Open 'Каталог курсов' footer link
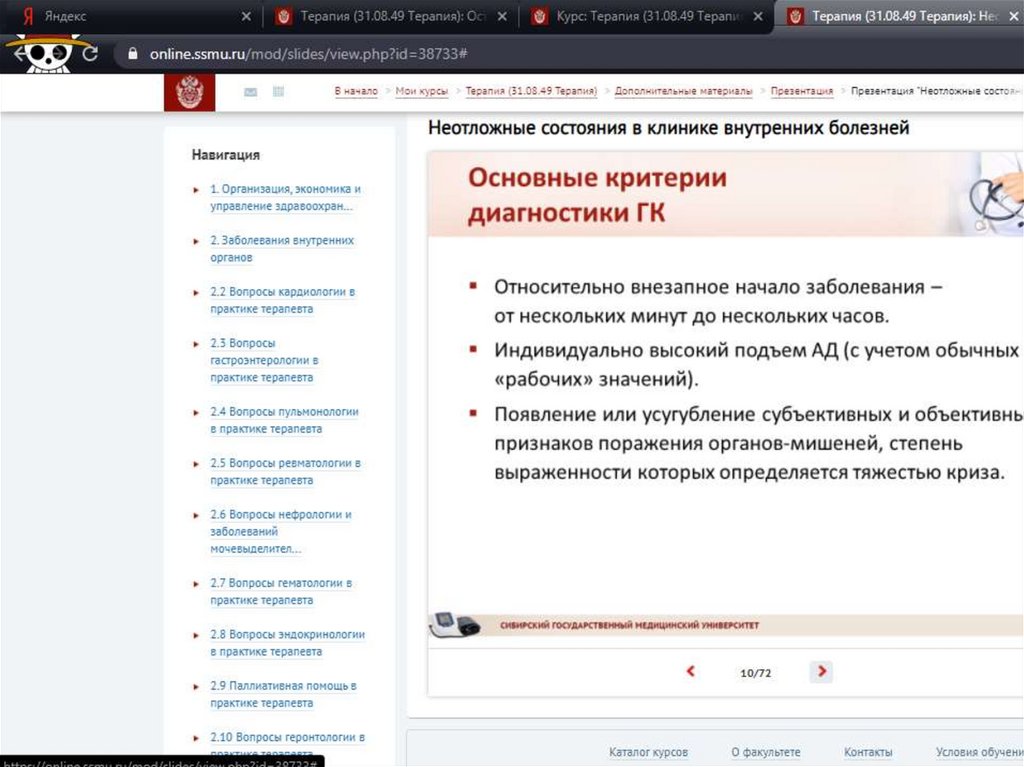The image size is (1024, 767). [x=648, y=752]
